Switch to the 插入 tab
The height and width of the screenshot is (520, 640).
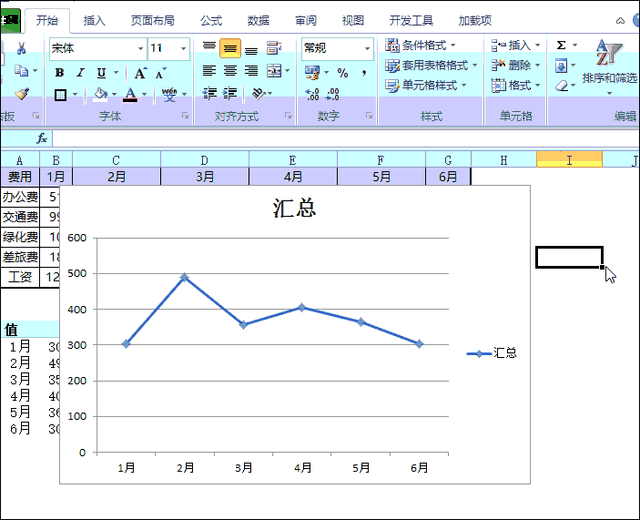(94, 20)
